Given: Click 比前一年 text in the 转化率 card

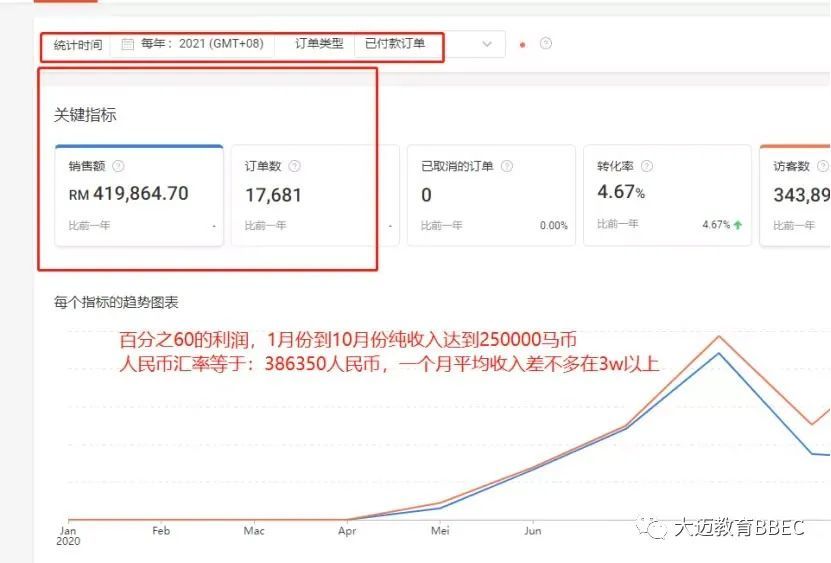Looking at the screenshot, I should 617,224.
